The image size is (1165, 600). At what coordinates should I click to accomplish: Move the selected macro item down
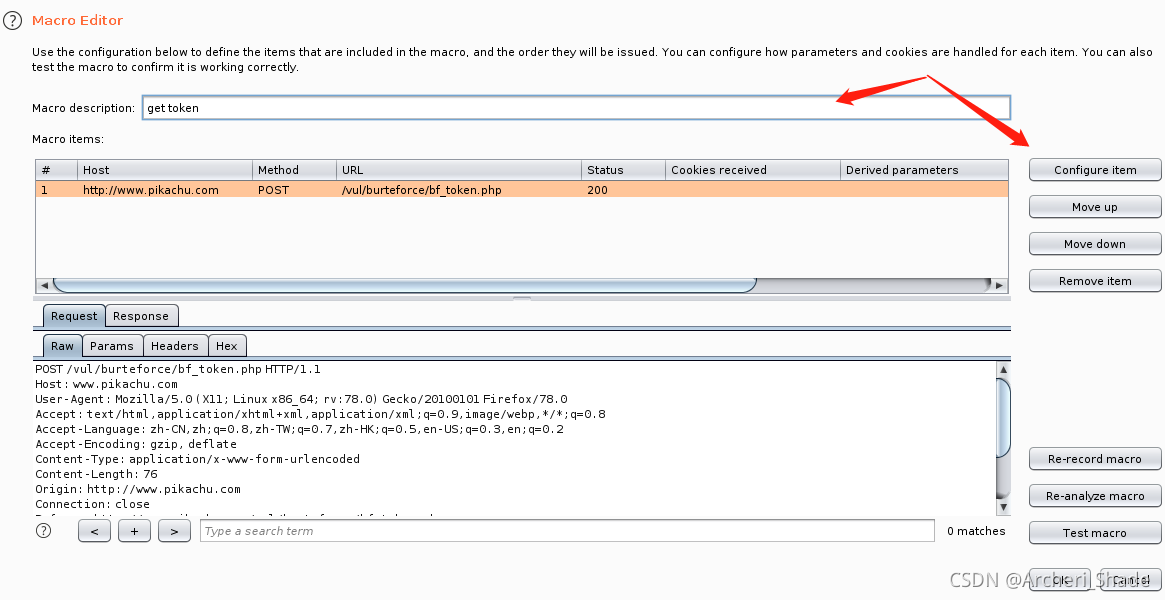click(1095, 244)
